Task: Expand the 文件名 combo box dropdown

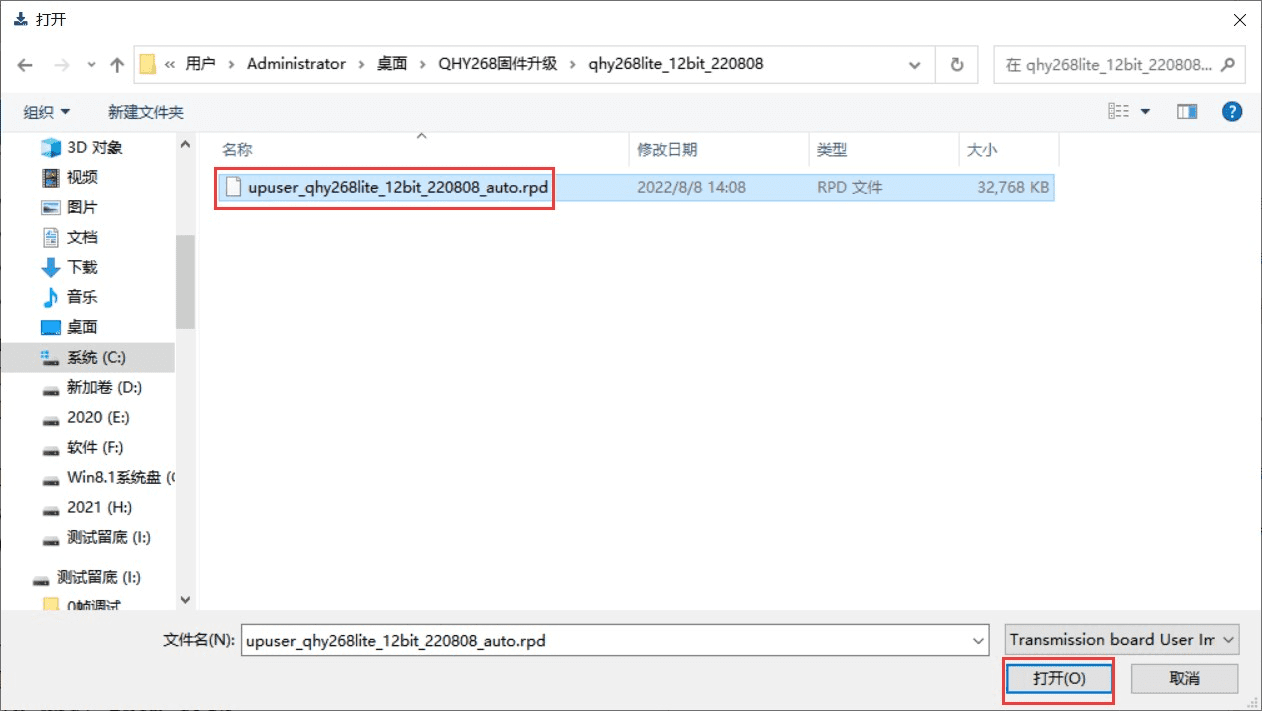Action: point(979,640)
